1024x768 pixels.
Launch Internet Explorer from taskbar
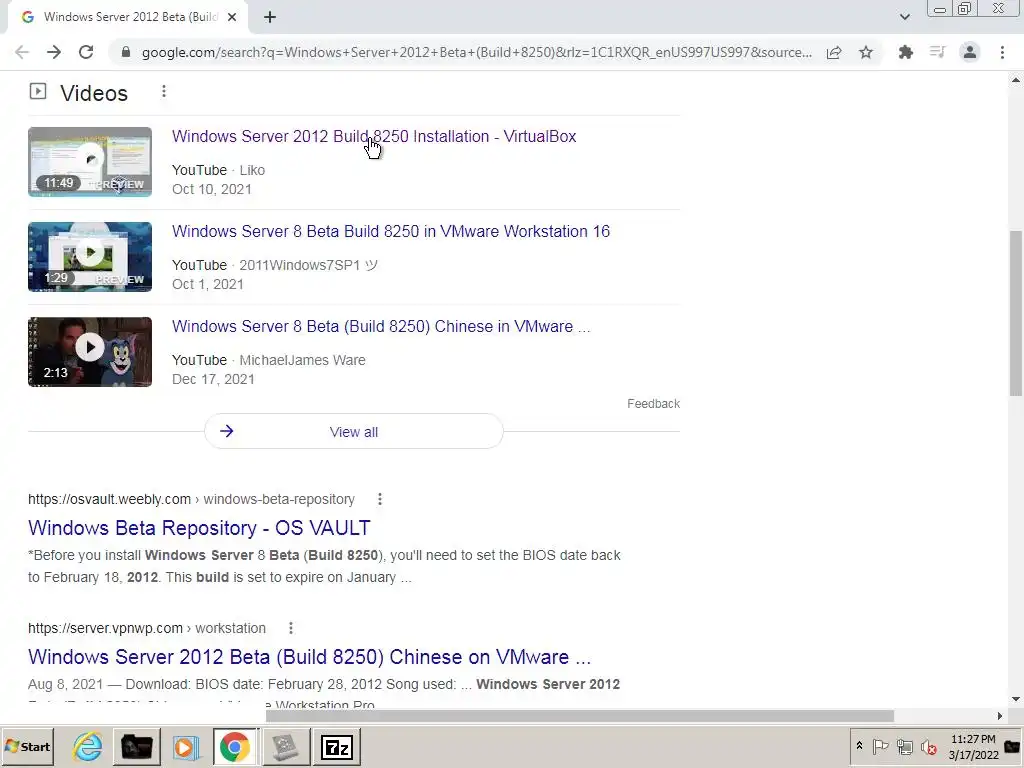coord(88,746)
